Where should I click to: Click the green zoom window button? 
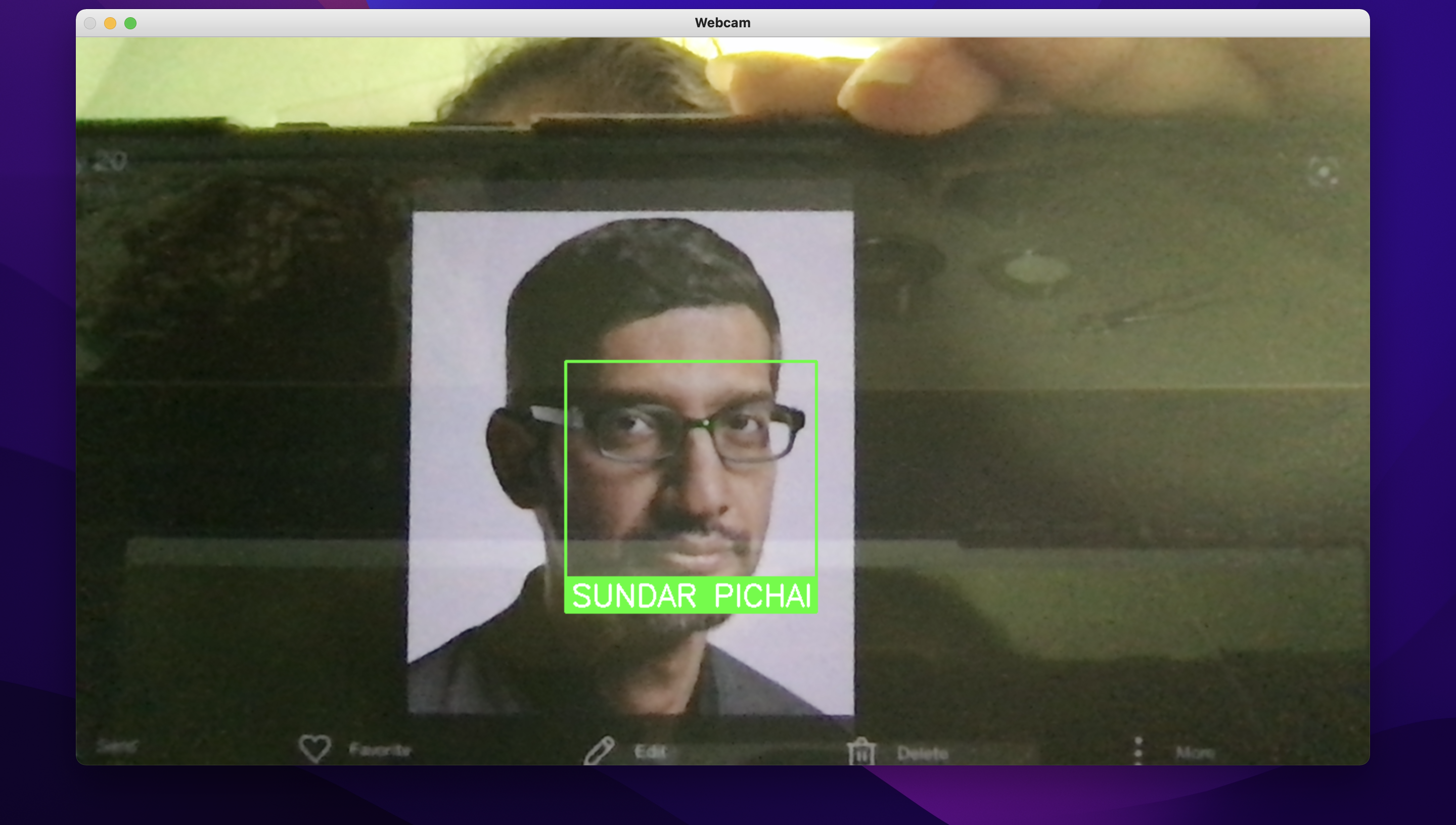click(x=130, y=23)
